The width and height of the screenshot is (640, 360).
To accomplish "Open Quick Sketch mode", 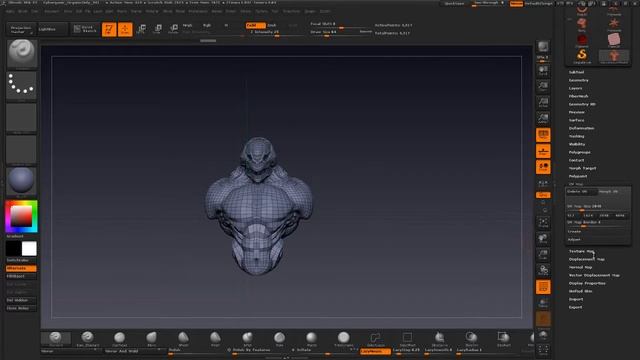I will [85, 29].
